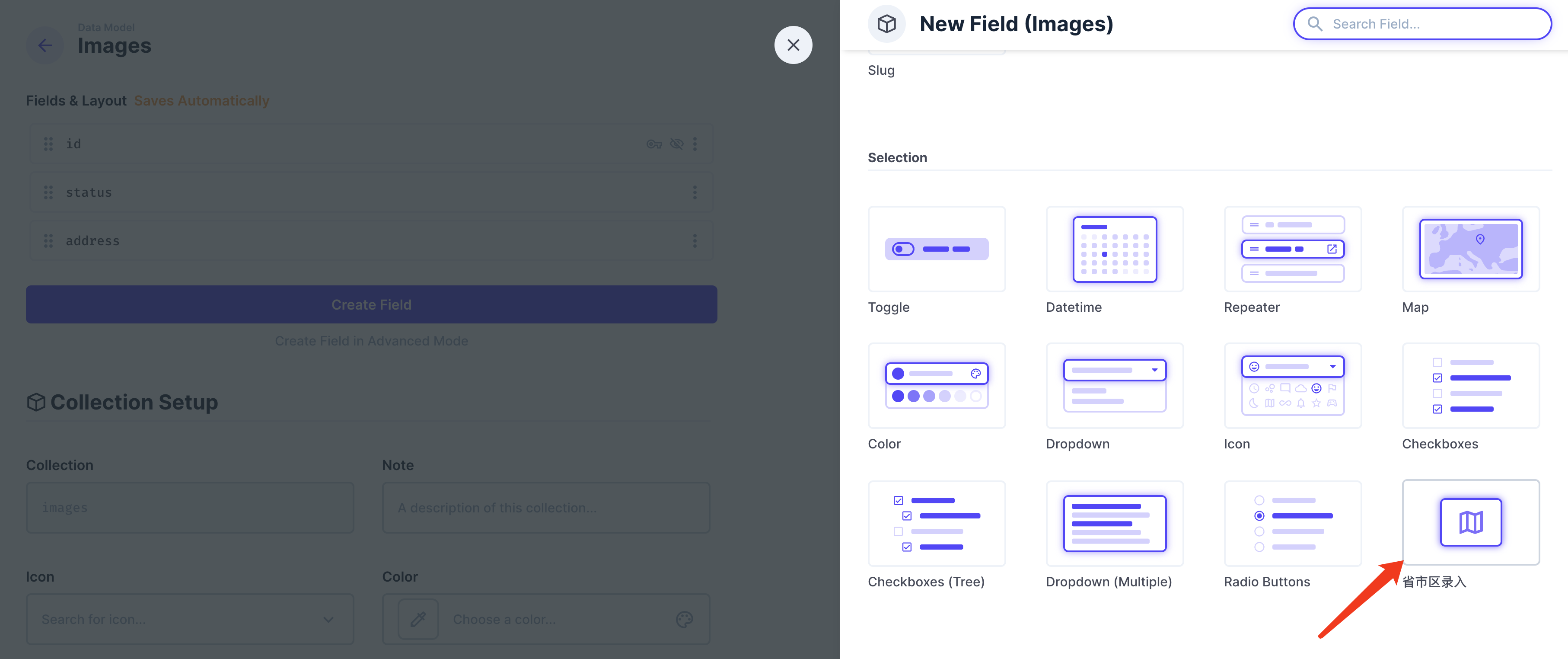Click Create Field button
Screen dimensions: 1568x659
371,303
